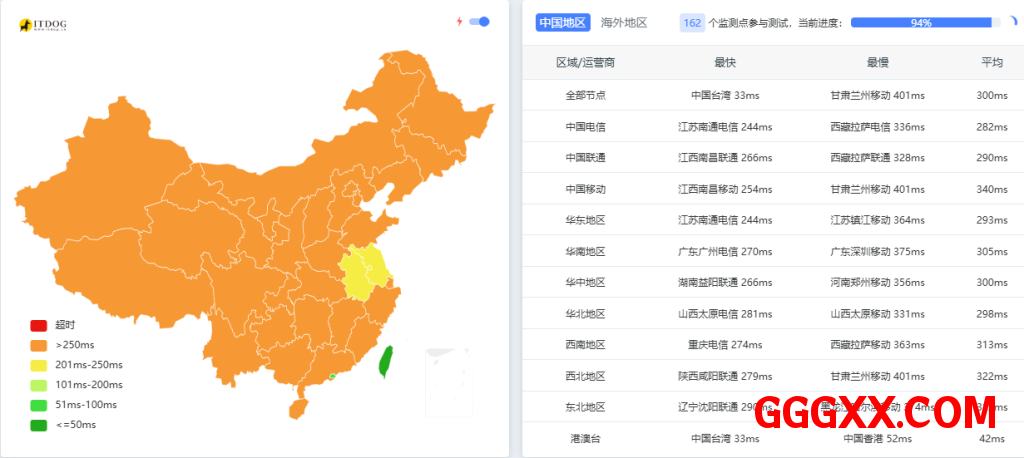The height and width of the screenshot is (458, 1024).
Task: Toggle the blue fast-mode switch
Action: pos(479,21)
